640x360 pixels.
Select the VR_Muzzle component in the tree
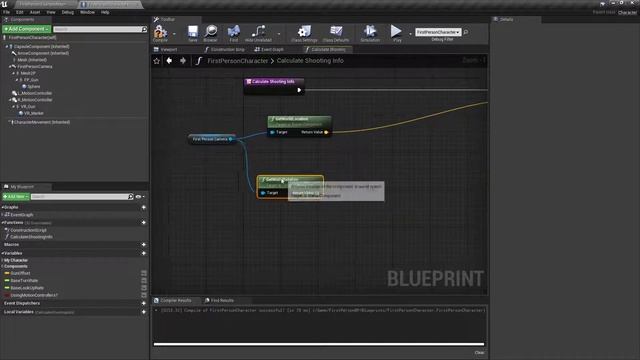pyautogui.click(x=33, y=113)
